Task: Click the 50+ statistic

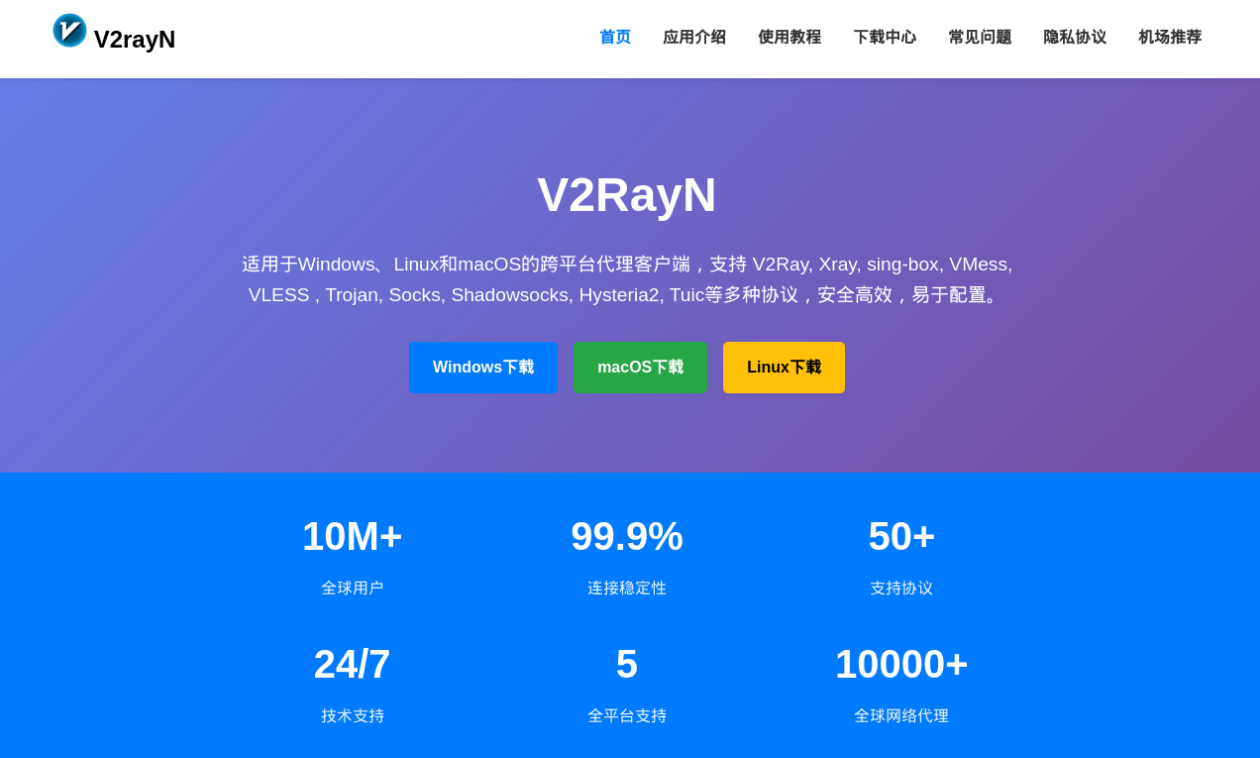Action: (x=901, y=537)
